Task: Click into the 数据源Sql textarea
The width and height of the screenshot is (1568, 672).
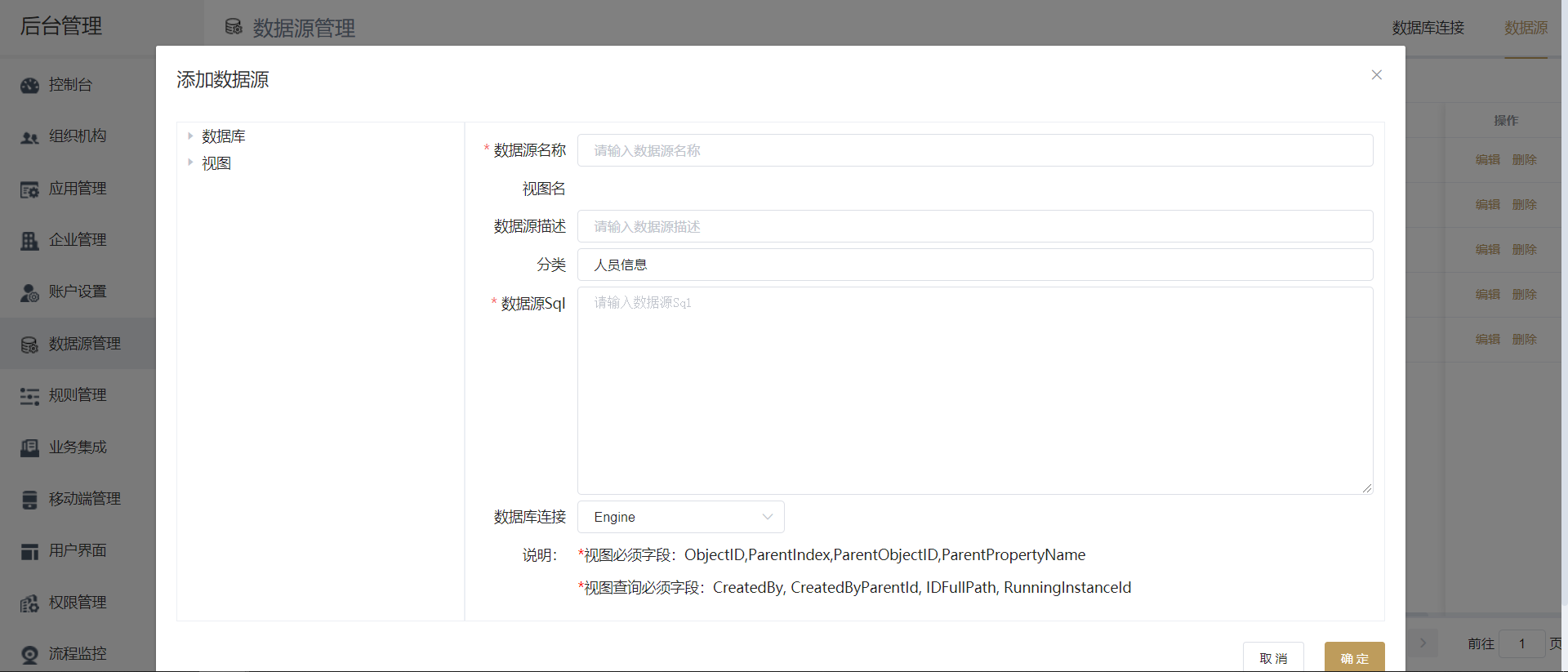Action: (x=975, y=390)
